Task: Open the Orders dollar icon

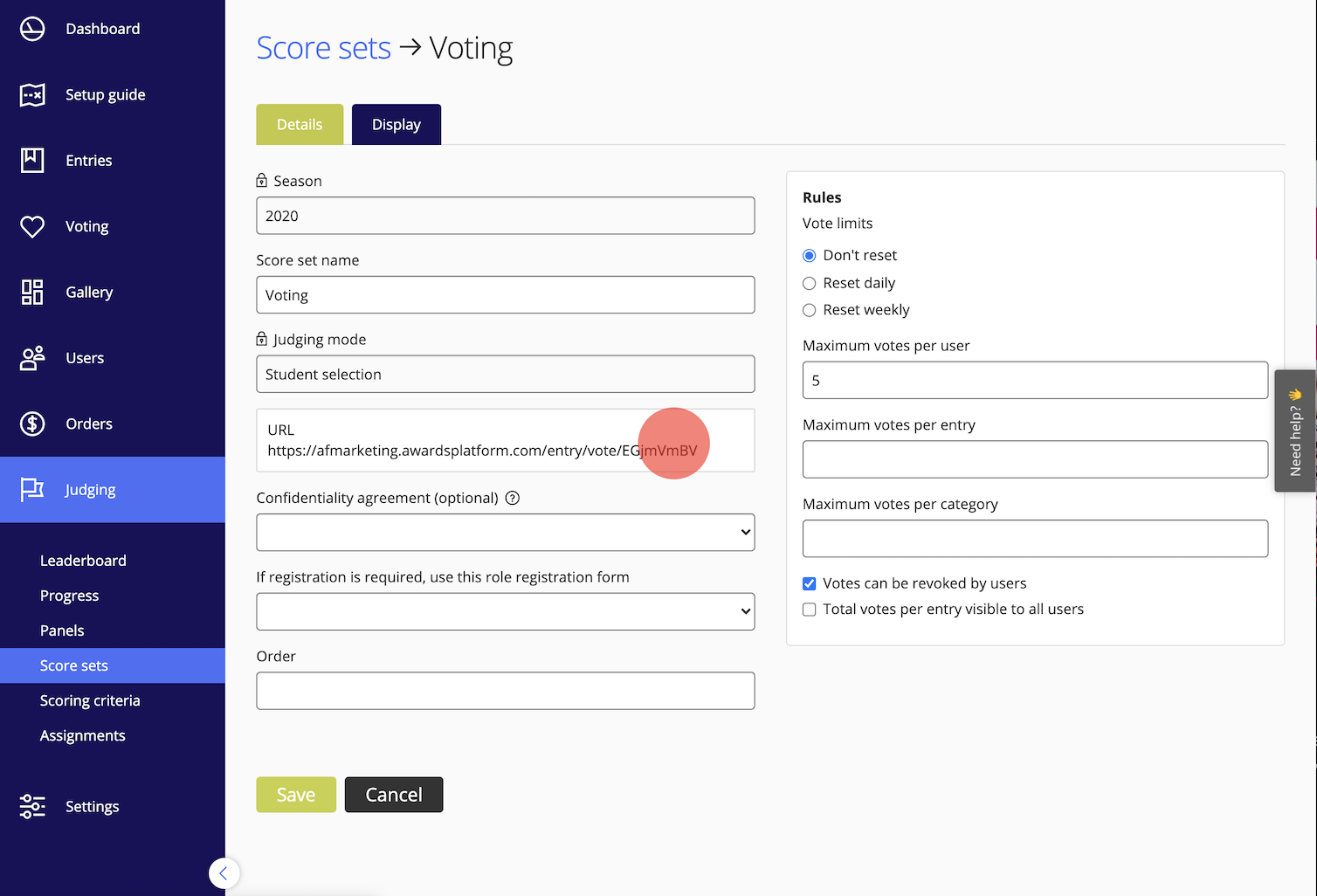Action: pos(31,424)
